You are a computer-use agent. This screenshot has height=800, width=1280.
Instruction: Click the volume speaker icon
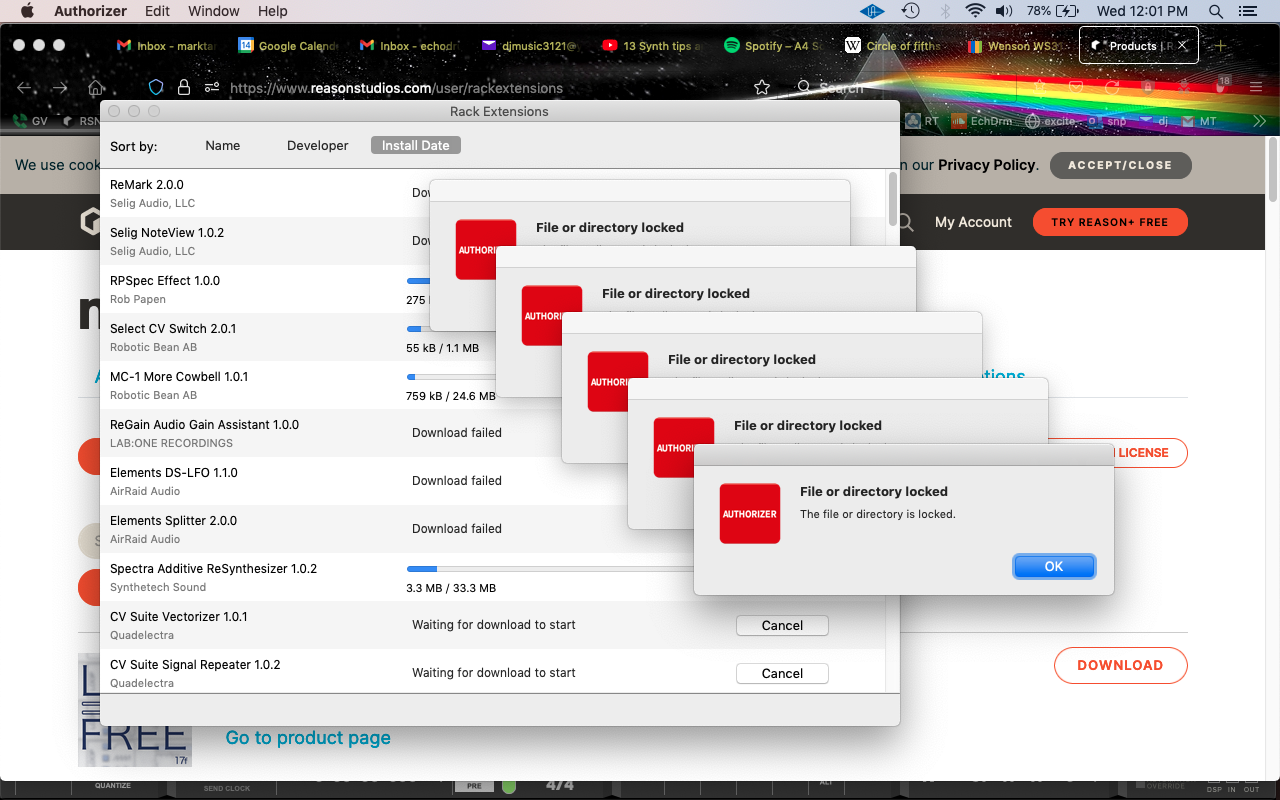coord(1004,11)
